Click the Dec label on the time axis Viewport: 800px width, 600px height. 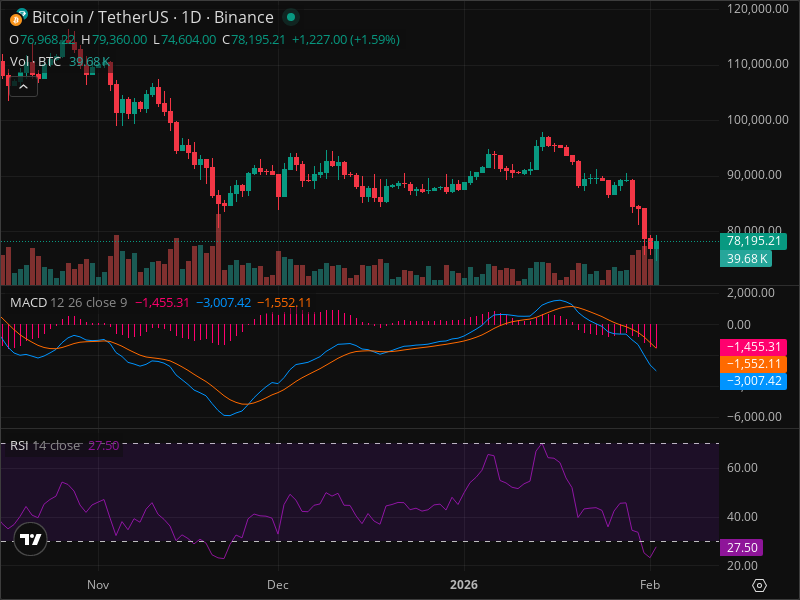[x=278, y=585]
